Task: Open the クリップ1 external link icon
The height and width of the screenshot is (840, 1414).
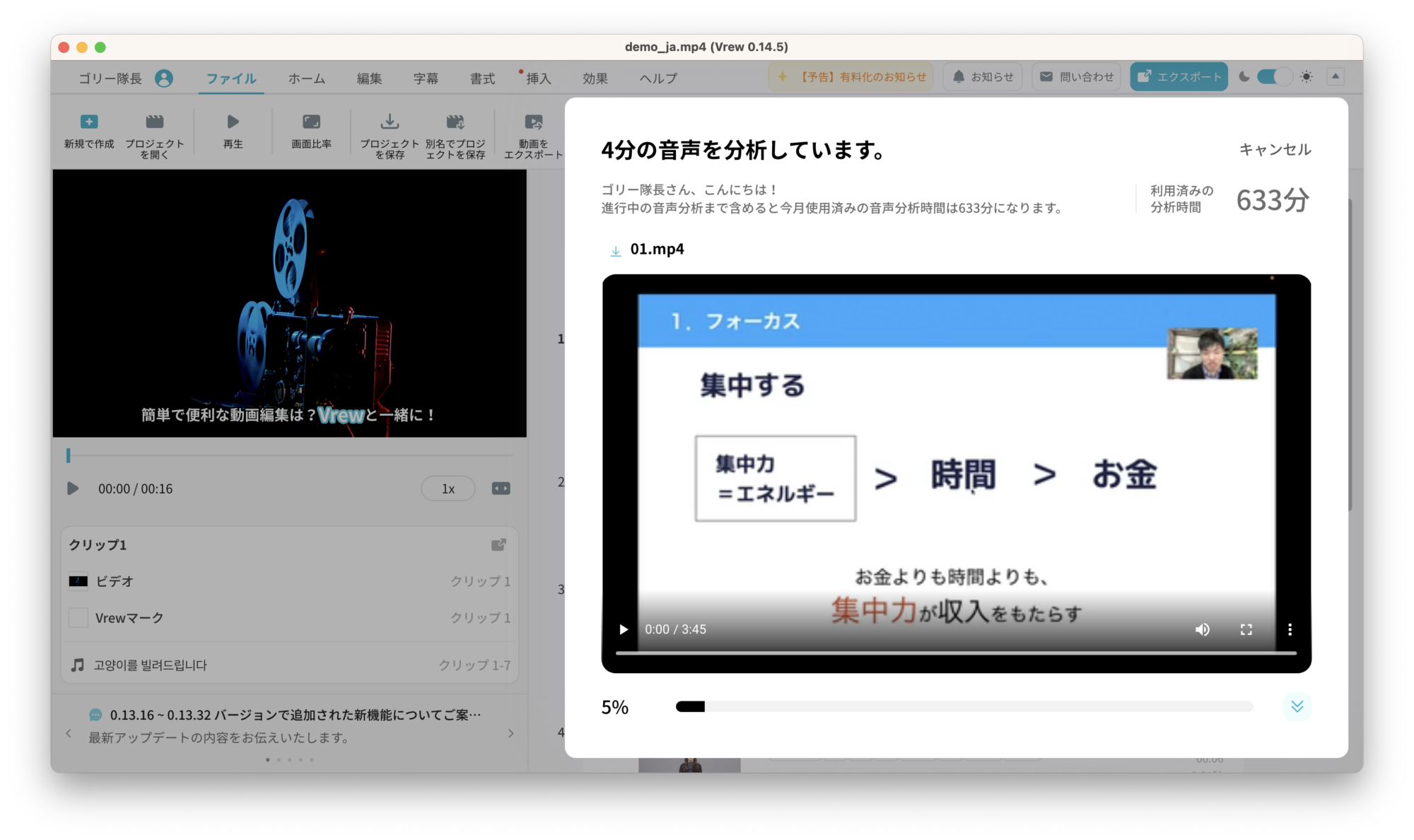Action: [x=498, y=544]
